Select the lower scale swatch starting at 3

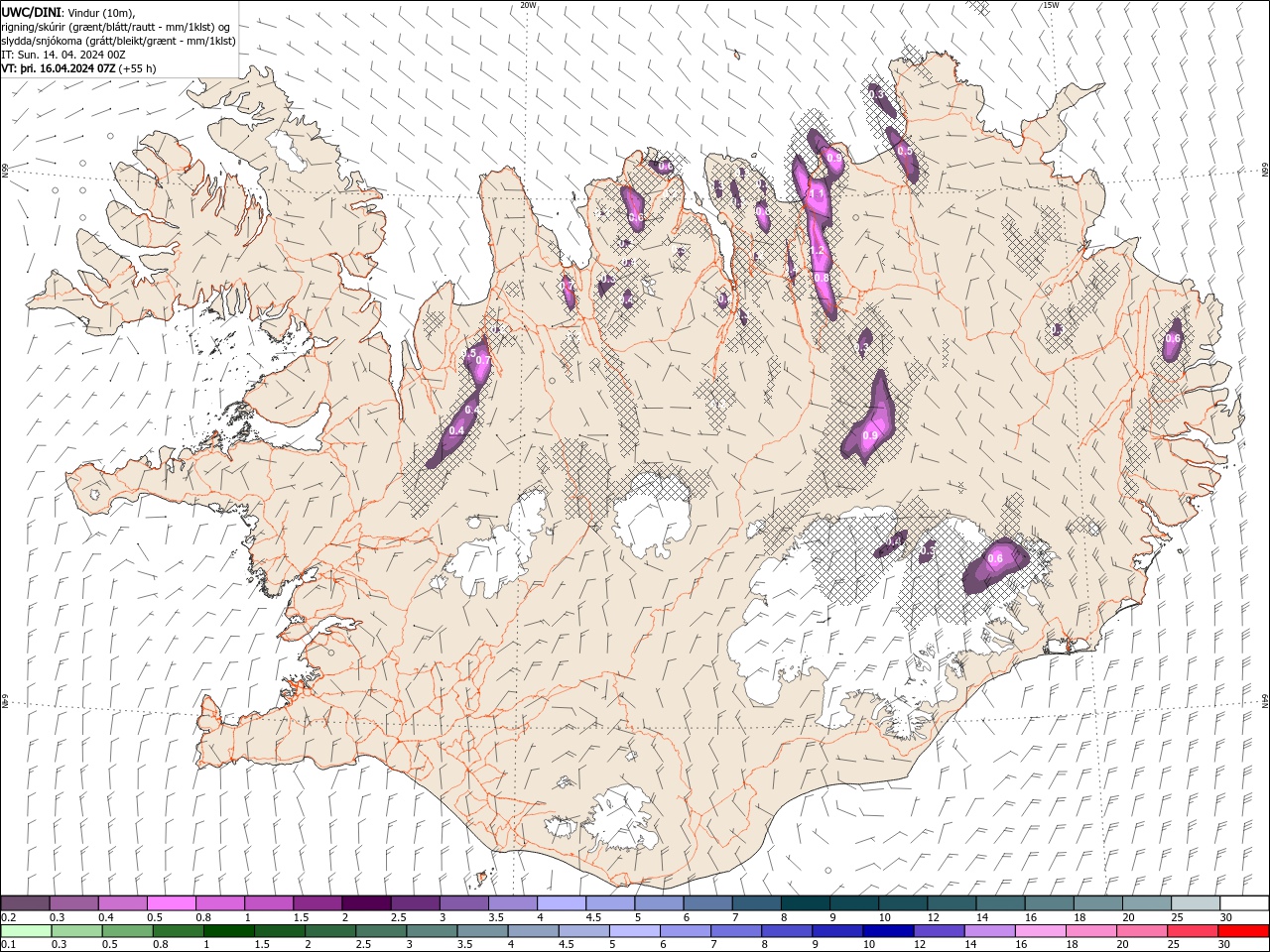(x=432, y=931)
